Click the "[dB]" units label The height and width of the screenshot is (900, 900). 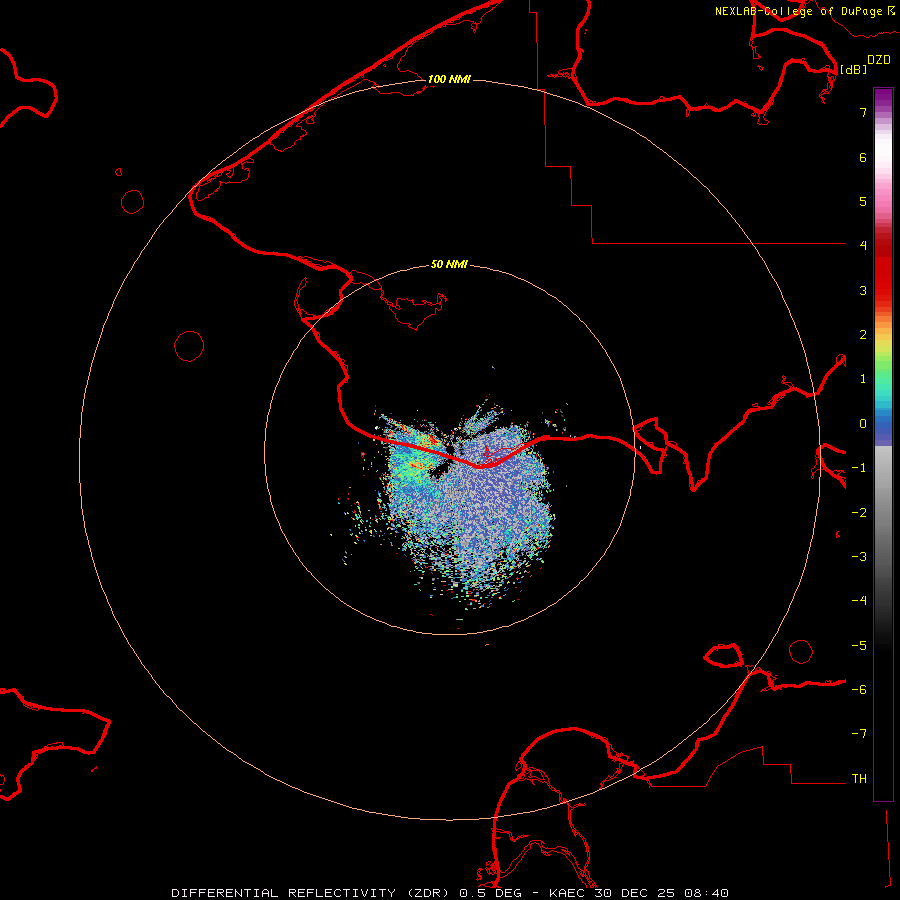point(854,69)
